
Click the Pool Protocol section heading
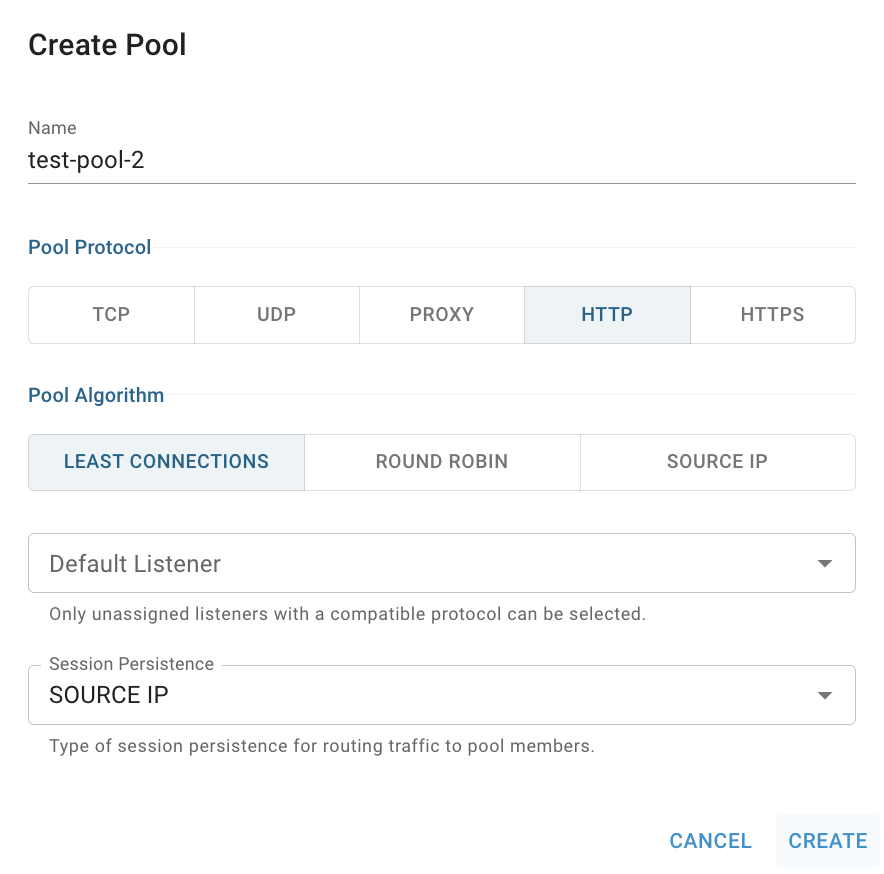pos(90,247)
